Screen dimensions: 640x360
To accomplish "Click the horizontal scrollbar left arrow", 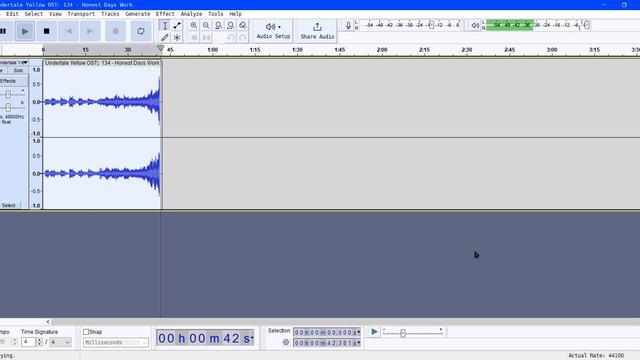I will (48, 322).
